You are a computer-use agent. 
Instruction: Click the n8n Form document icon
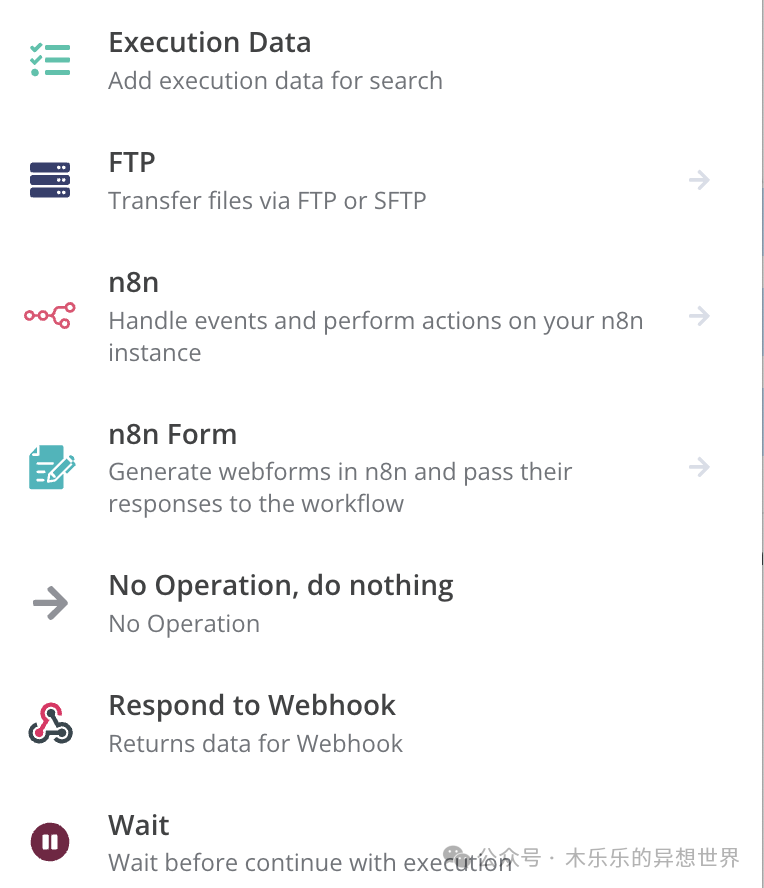click(52, 467)
